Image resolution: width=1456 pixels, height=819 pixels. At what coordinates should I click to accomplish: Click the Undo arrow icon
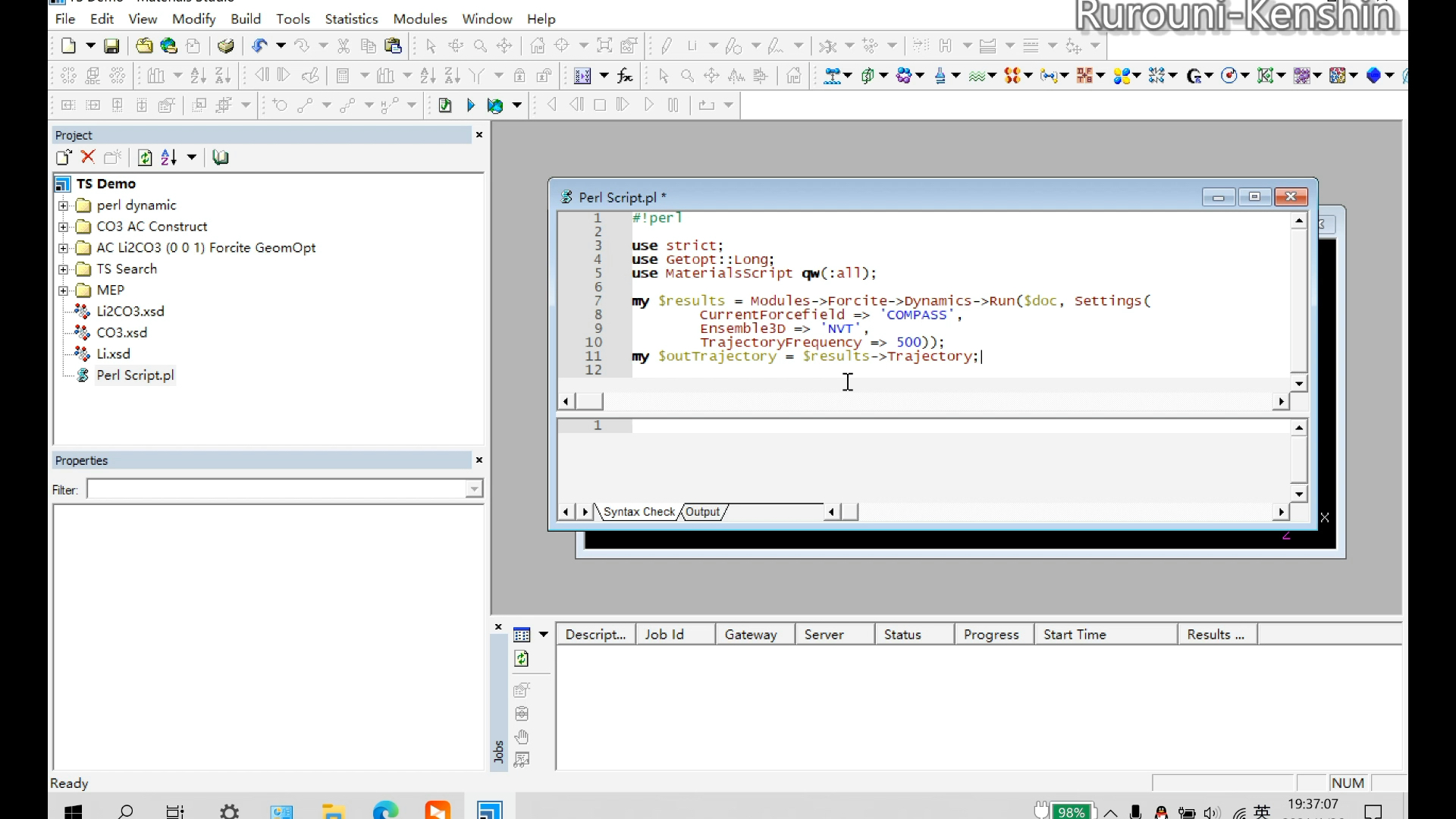259,46
